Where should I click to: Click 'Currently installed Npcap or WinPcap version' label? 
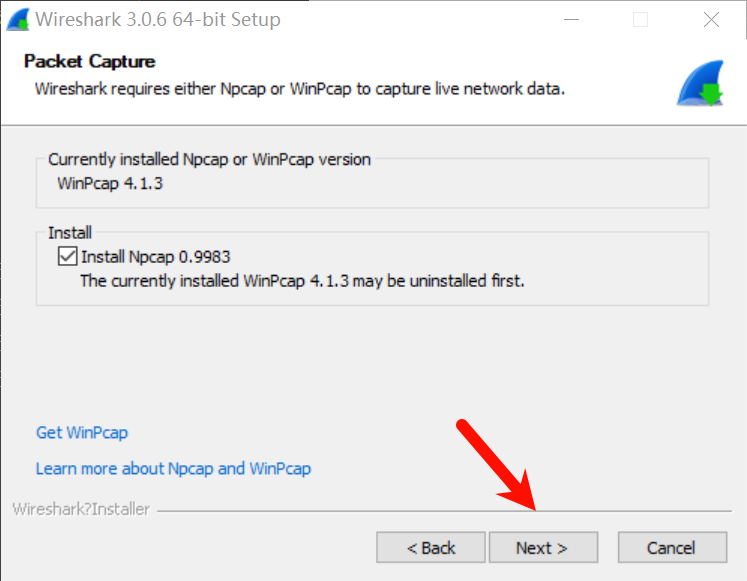tap(209, 160)
